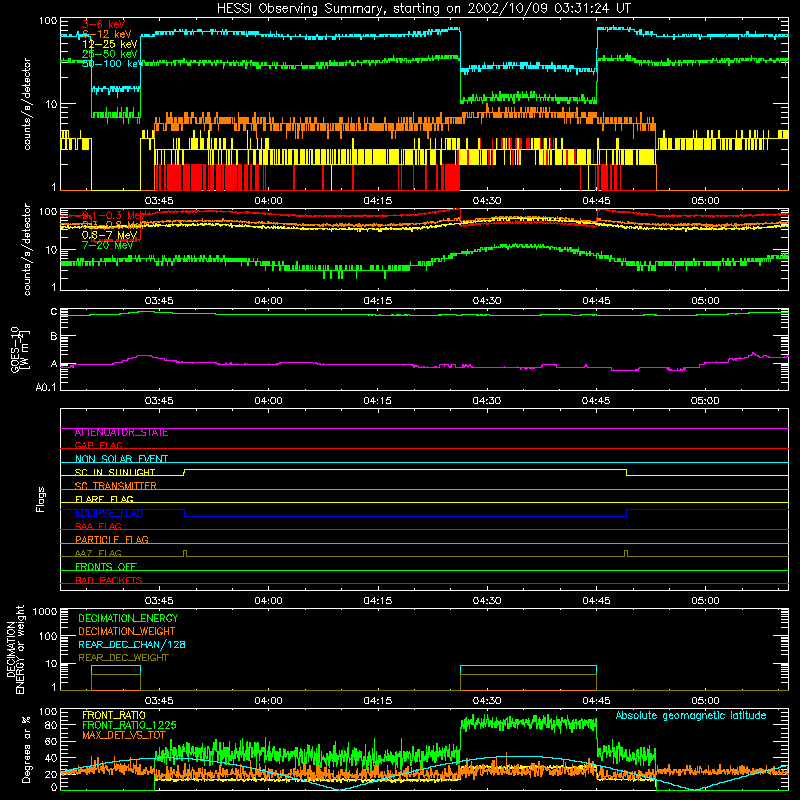This screenshot has width=800, height=800.
Task: Click the green "7-20 MeV" legend label
Action: (x=107, y=245)
